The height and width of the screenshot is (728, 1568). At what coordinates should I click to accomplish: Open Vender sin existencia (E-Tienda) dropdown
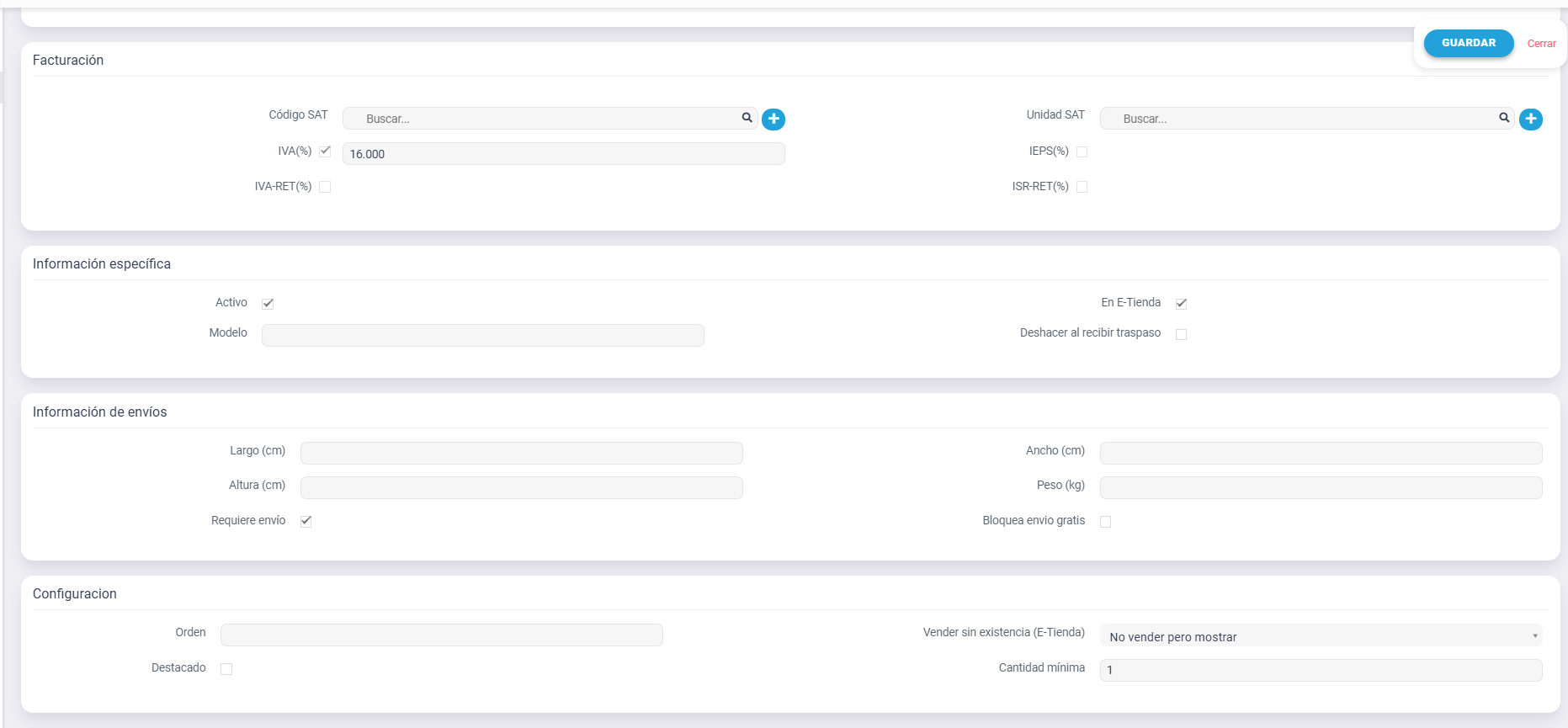click(1321, 636)
